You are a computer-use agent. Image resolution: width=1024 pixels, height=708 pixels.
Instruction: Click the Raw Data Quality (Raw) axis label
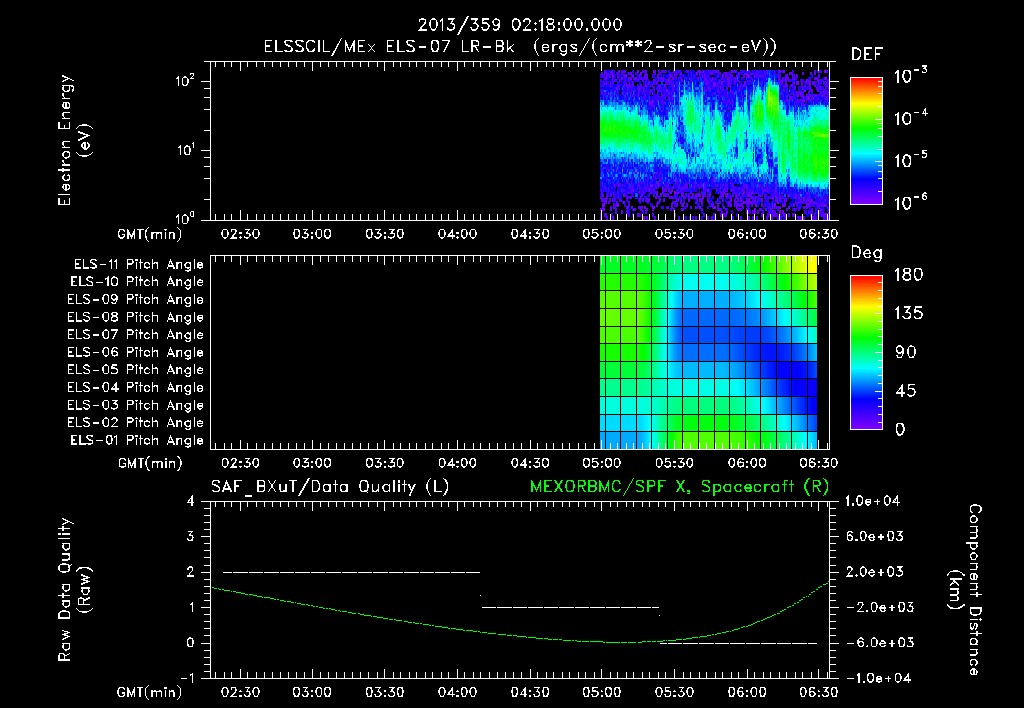[74, 590]
